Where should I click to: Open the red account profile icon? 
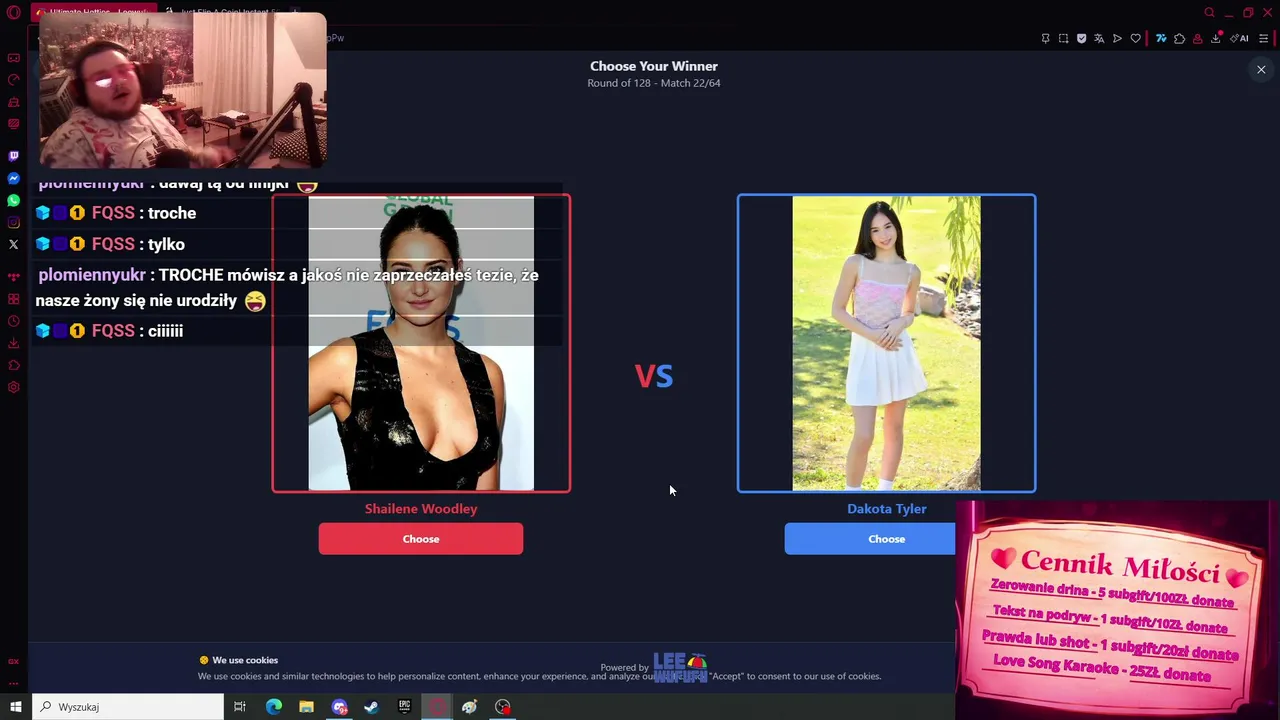point(1197,38)
